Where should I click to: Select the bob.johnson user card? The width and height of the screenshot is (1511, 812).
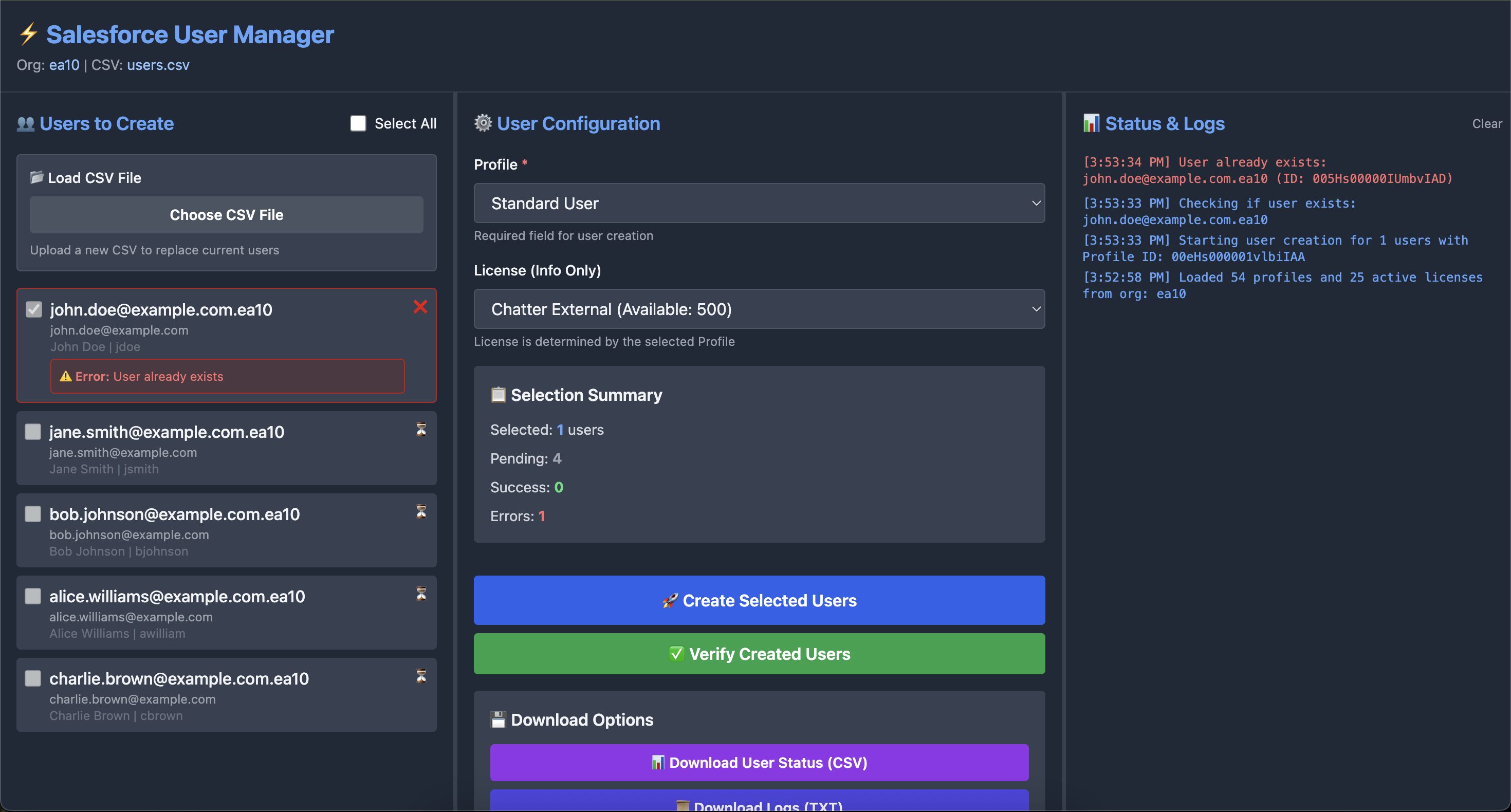click(227, 531)
